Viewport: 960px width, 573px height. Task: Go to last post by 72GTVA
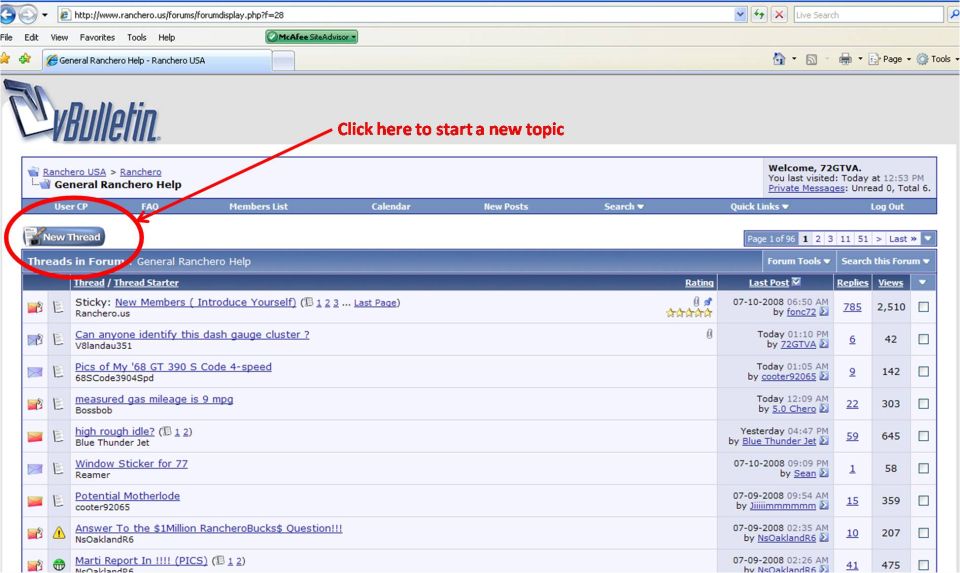pyautogui.click(x=824, y=345)
